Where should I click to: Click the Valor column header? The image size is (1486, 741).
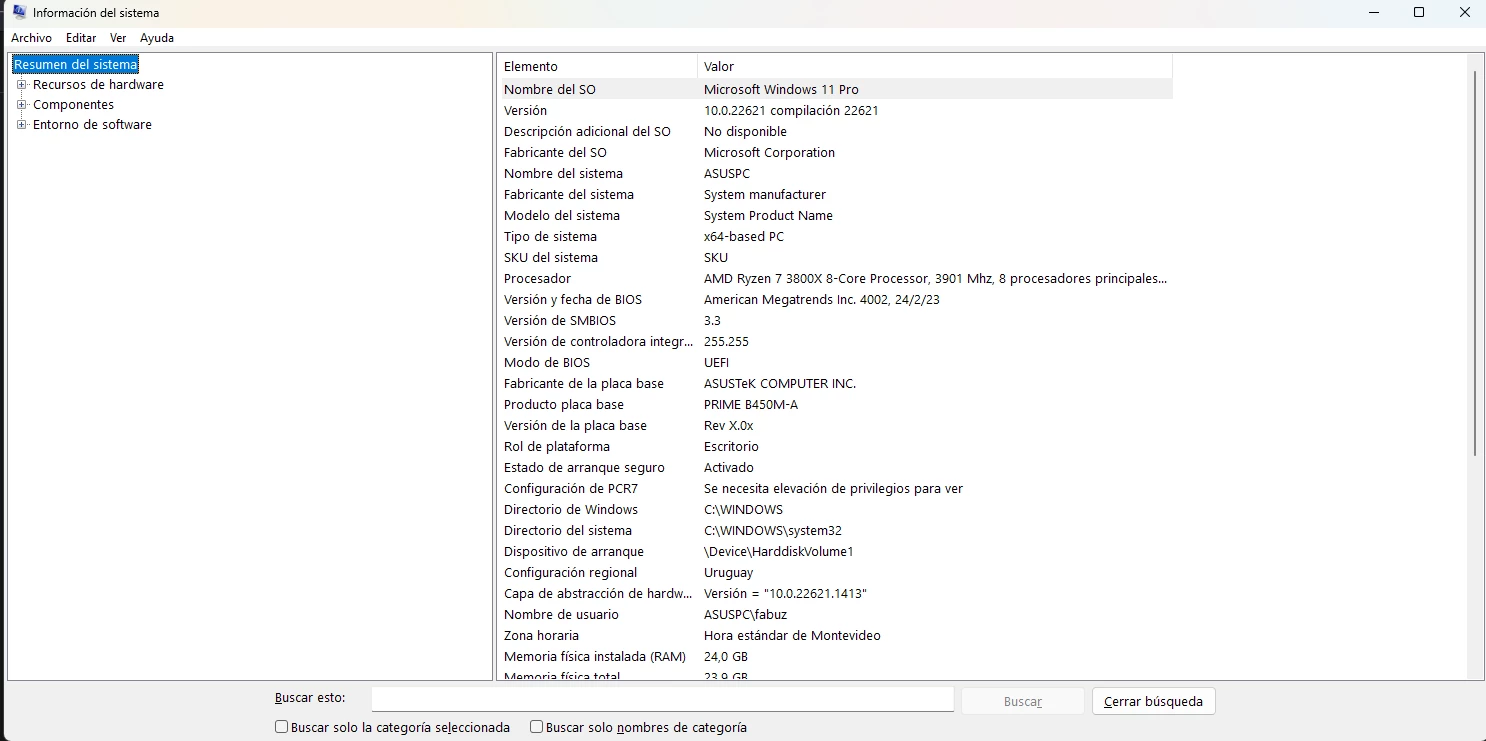(934, 66)
